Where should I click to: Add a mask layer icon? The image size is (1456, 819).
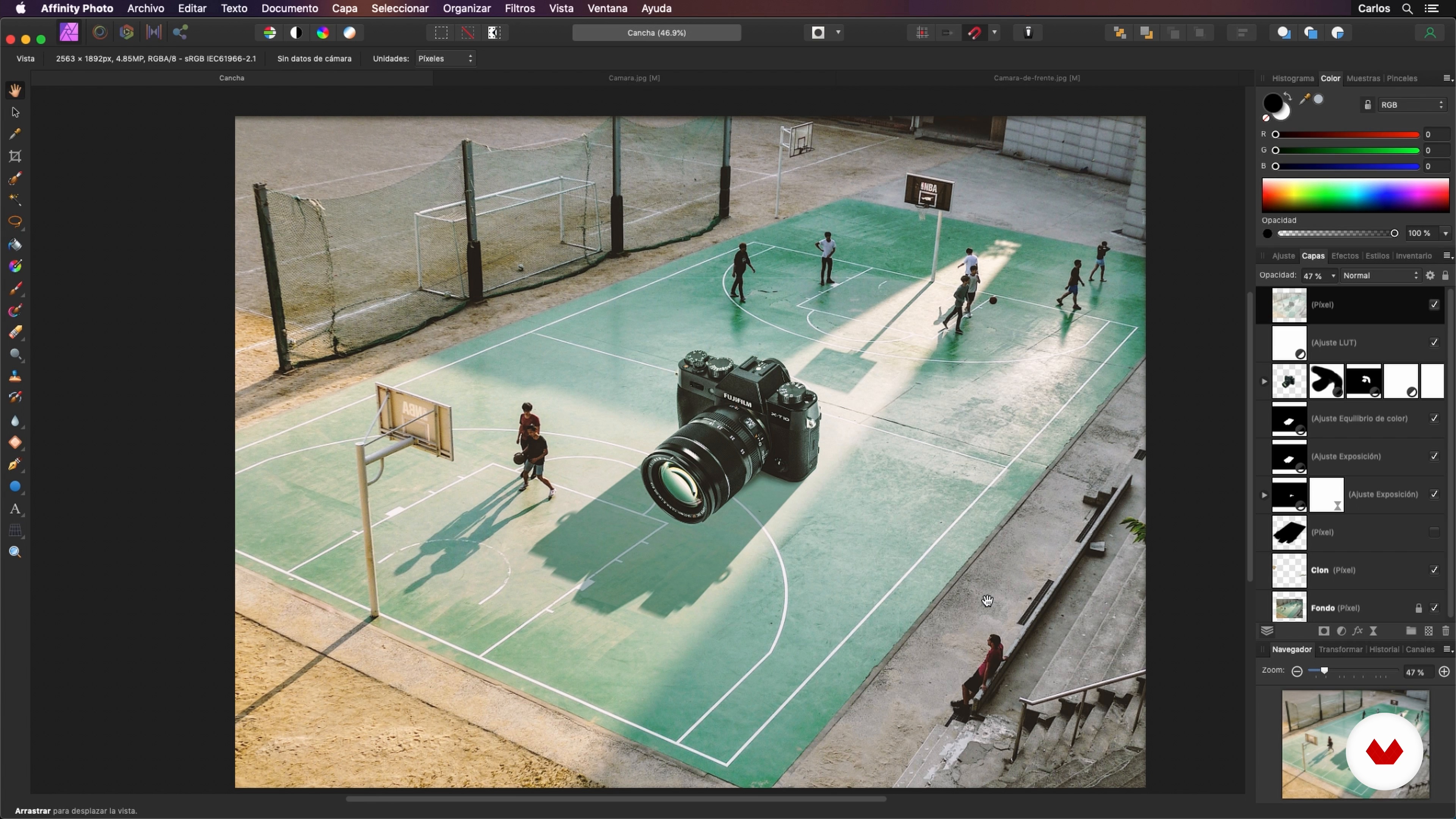(x=1323, y=631)
